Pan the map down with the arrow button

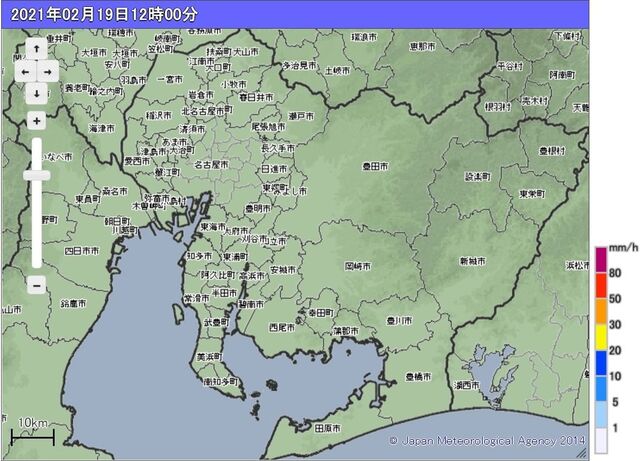[37, 94]
